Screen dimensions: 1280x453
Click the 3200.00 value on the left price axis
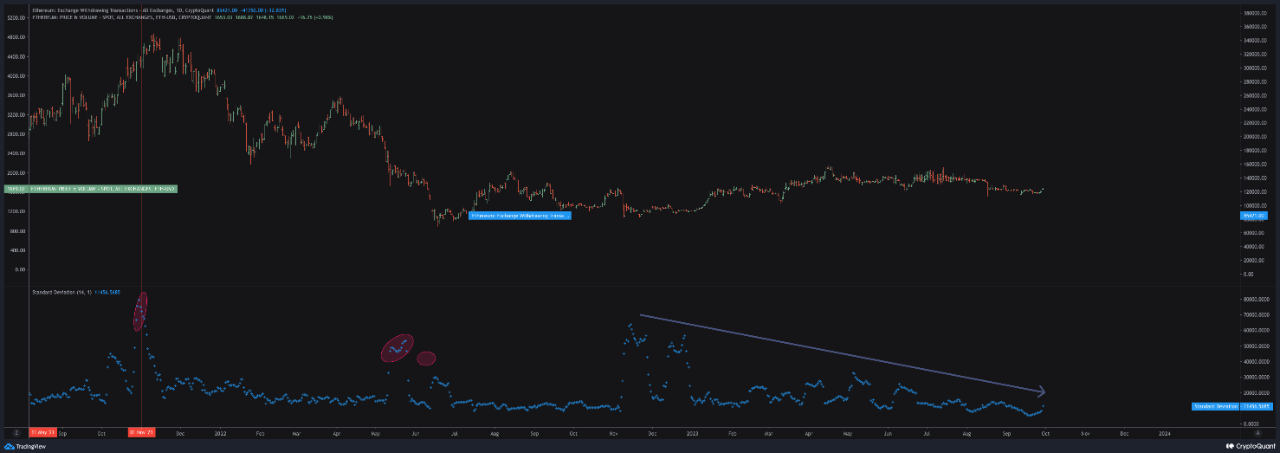16,114
